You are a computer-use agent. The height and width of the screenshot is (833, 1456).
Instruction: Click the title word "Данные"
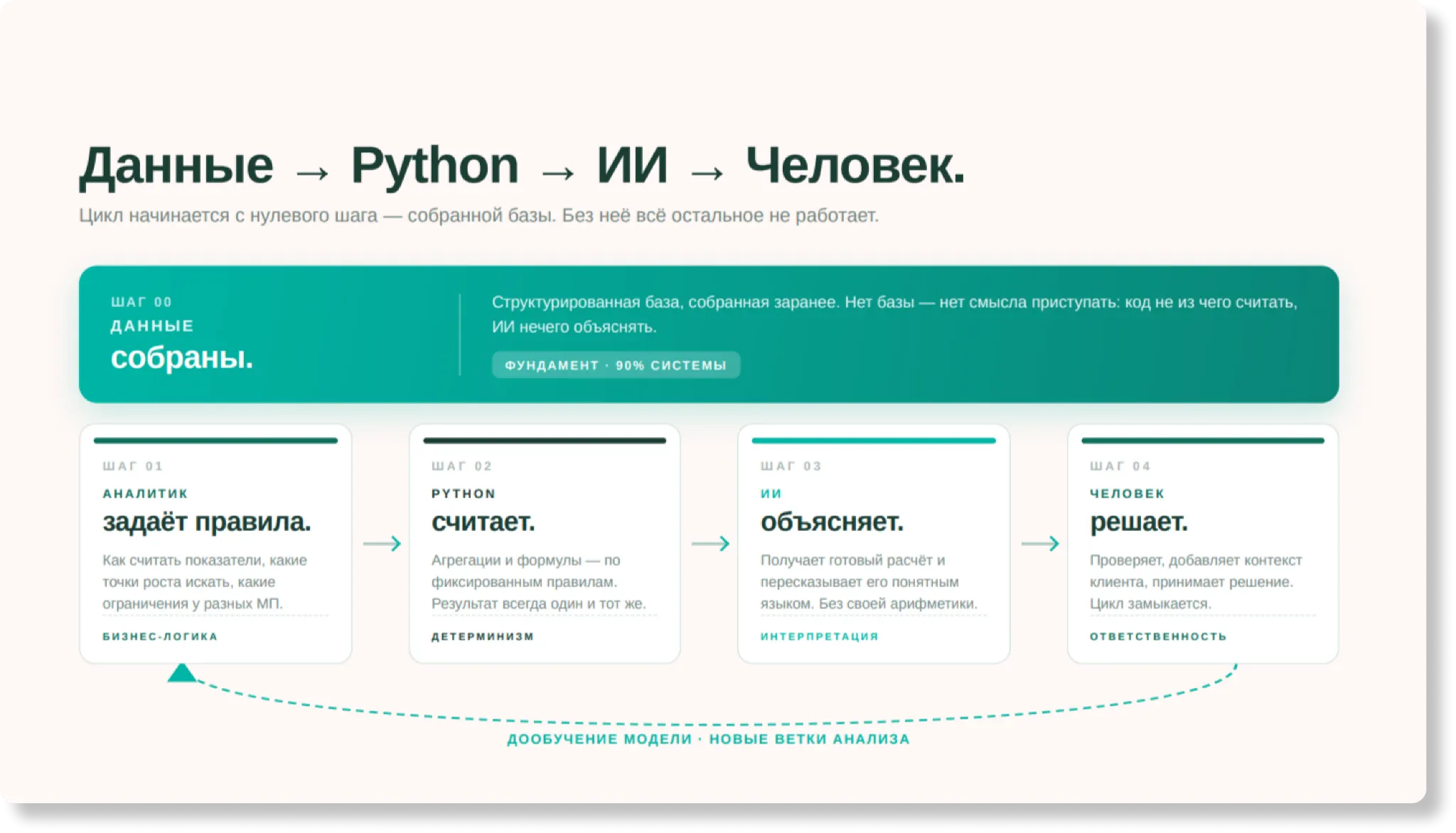tap(176, 166)
